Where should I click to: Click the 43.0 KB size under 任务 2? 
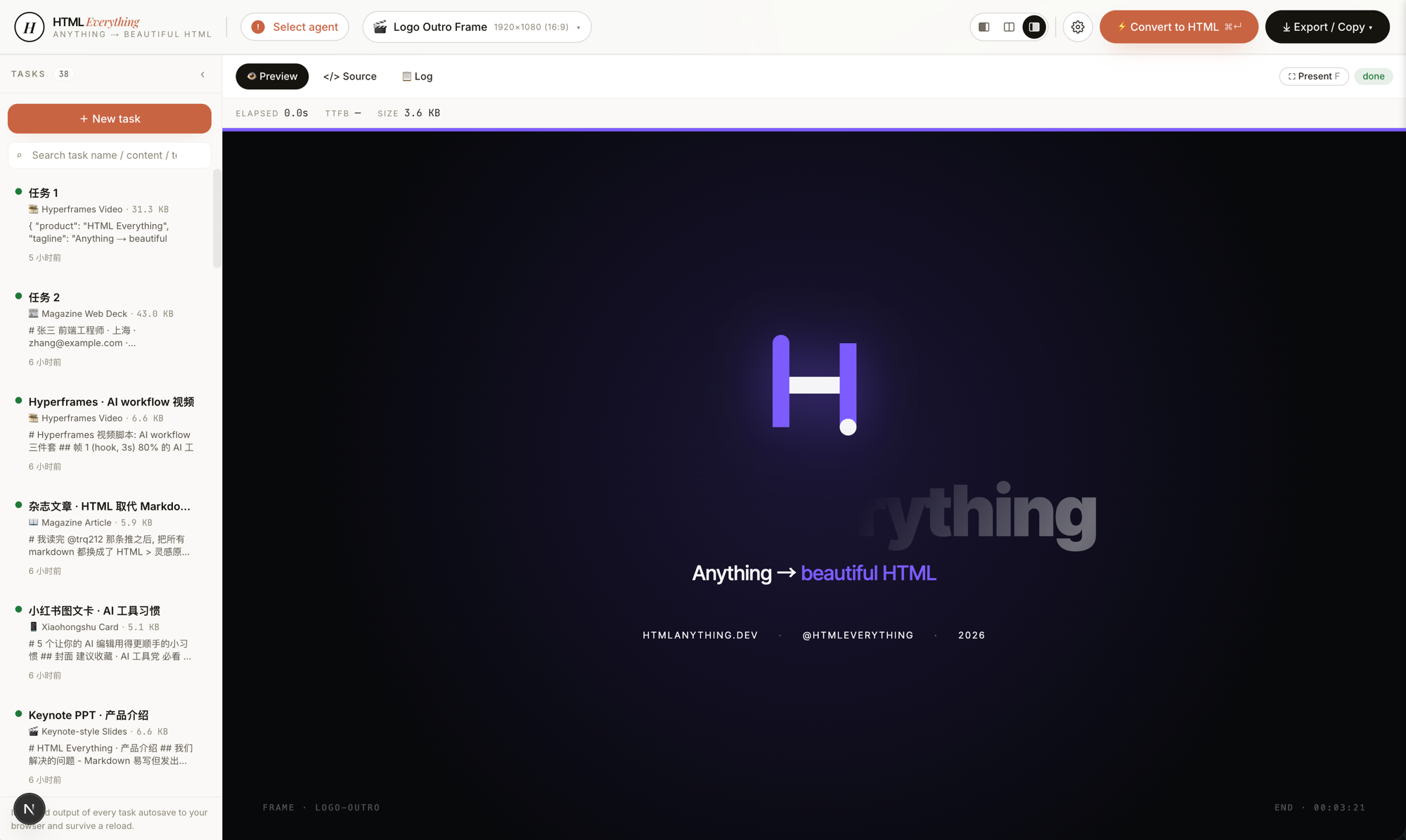(x=155, y=314)
